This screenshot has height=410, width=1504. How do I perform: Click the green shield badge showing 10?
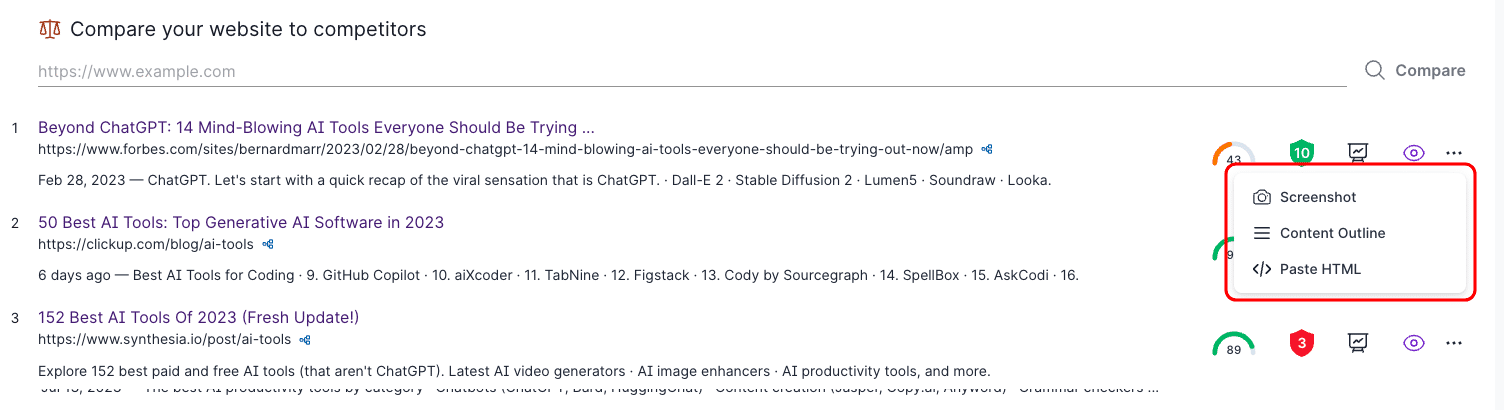point(1301,153)
